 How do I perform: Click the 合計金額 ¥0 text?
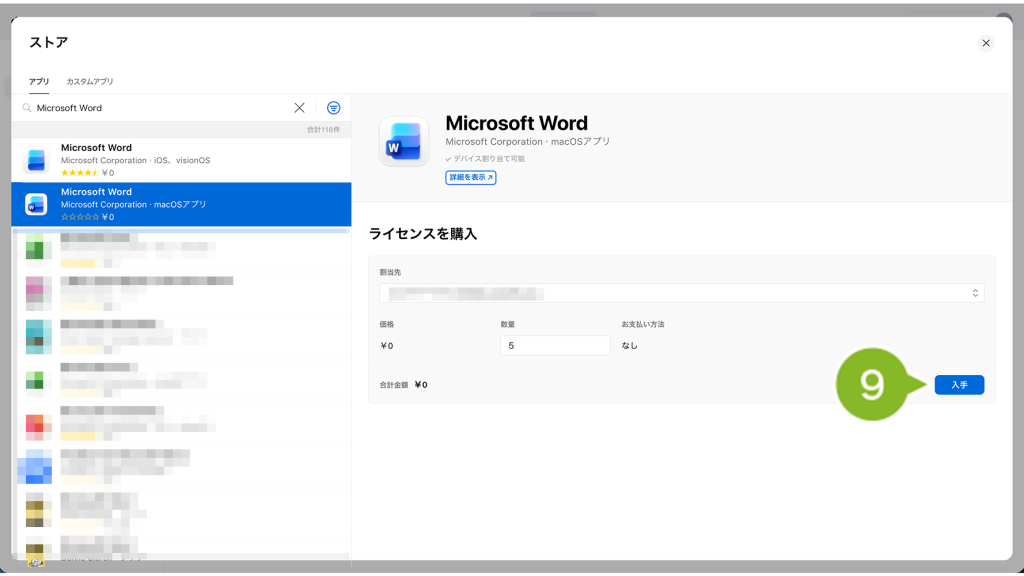[404, 385]
